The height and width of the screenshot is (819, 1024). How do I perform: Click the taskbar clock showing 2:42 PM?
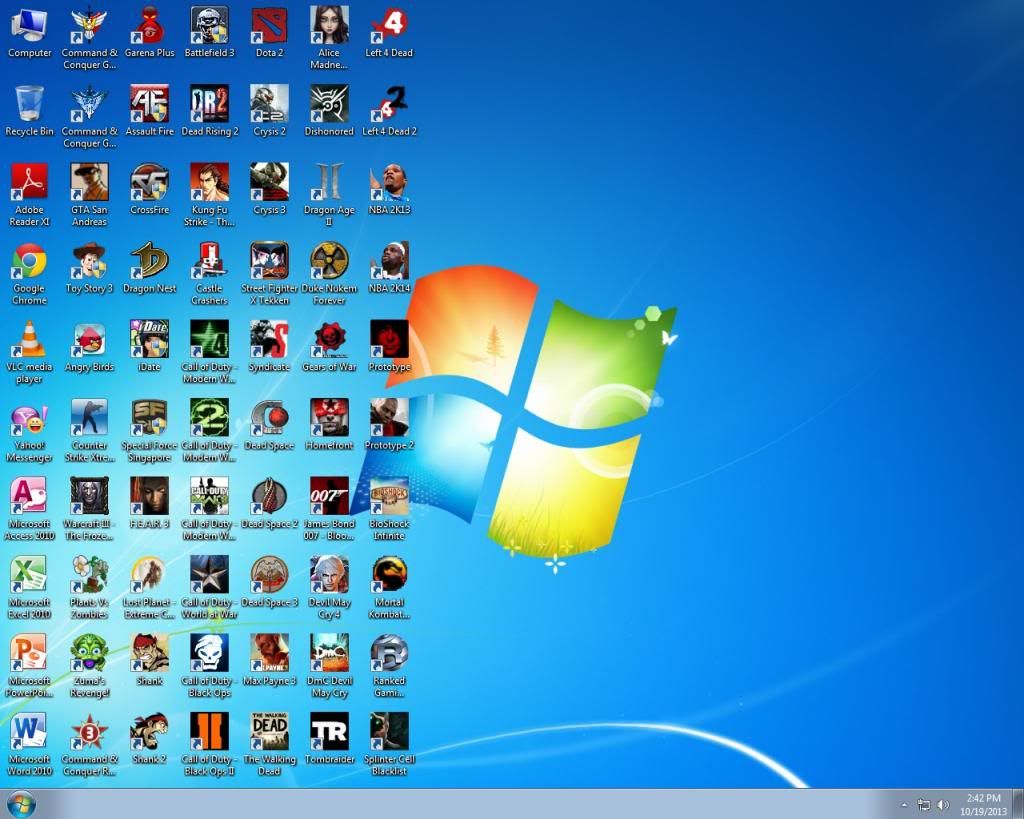(984, 805)
